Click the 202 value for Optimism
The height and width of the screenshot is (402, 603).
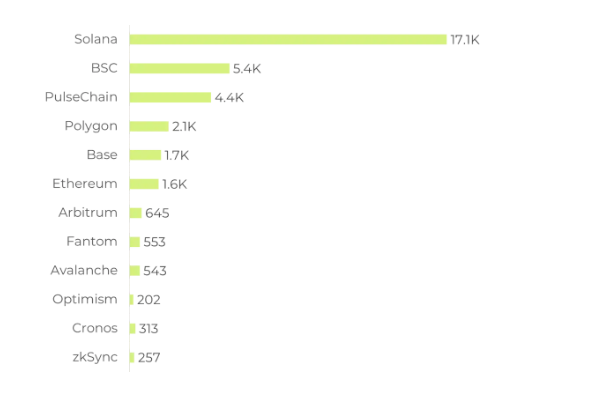(149, 300)
